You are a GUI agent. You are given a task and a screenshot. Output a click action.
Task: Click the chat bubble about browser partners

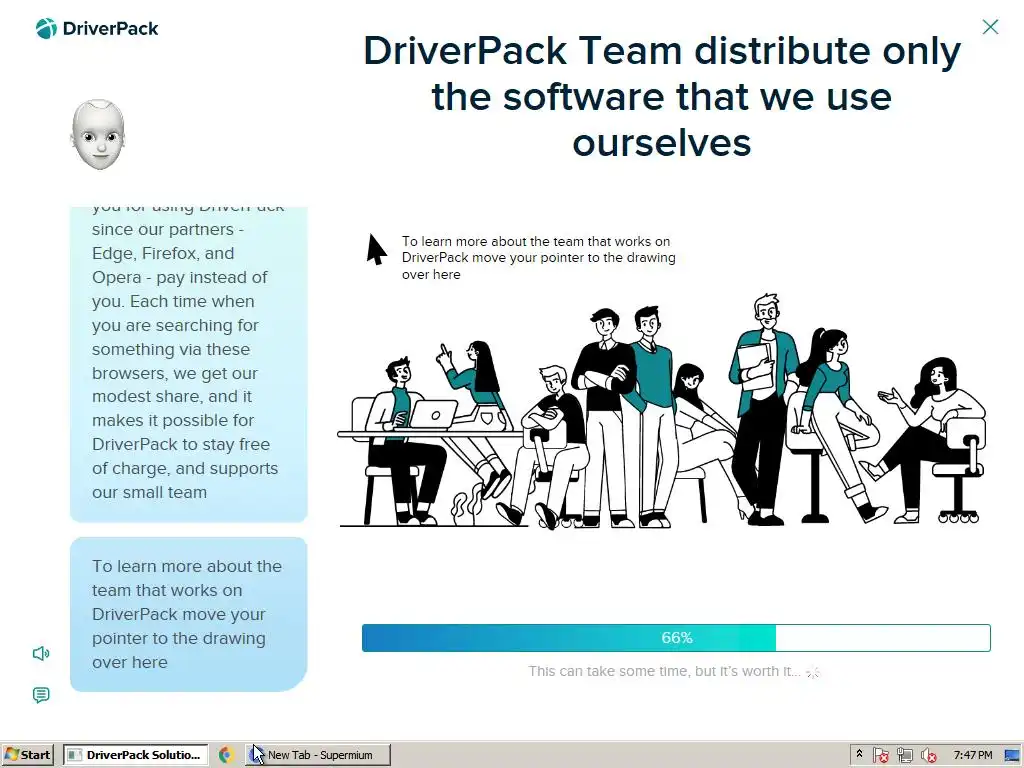pyautogui.click(x=189, y=364)
